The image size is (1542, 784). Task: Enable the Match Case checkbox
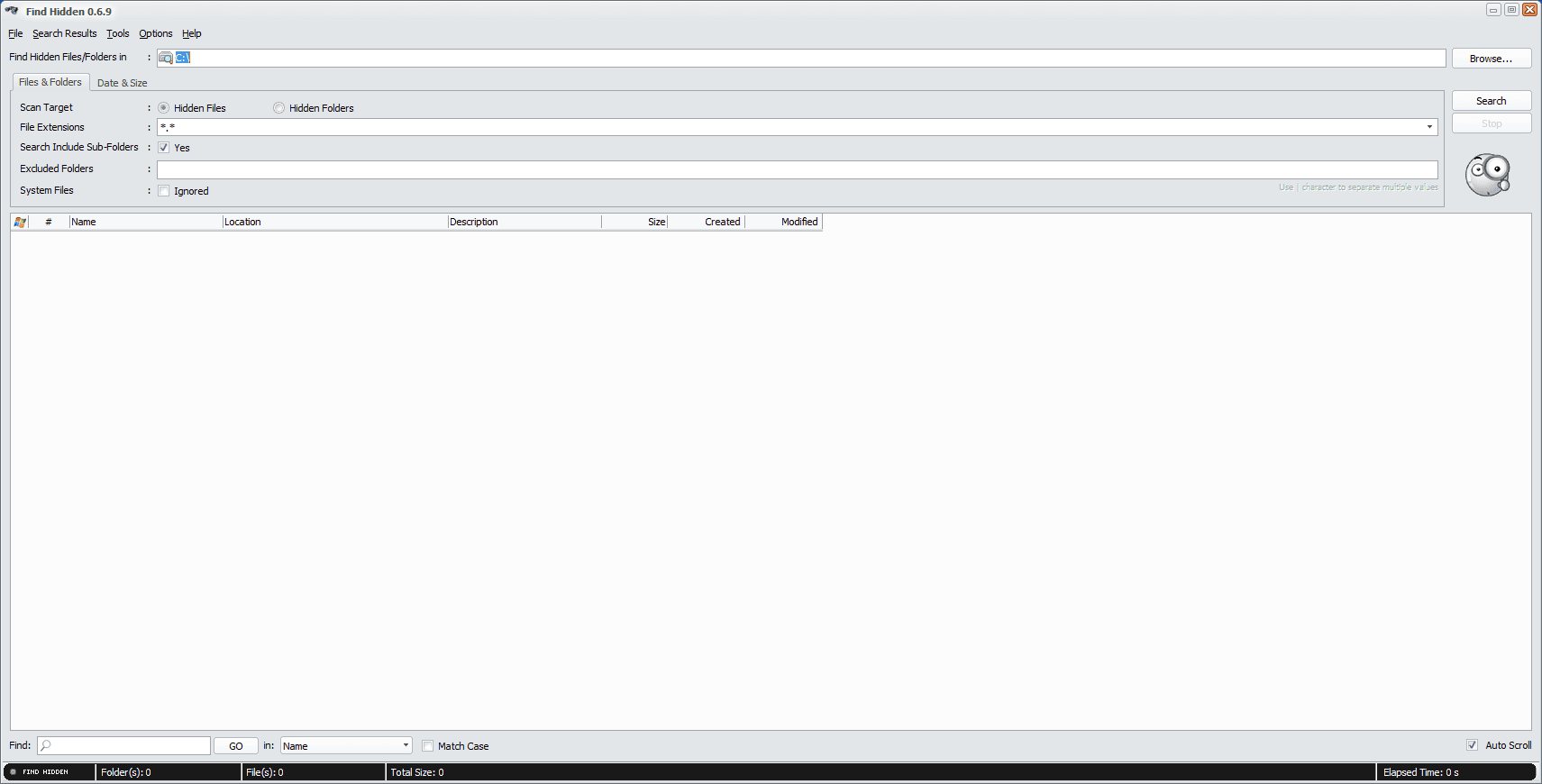click(428, 746)
